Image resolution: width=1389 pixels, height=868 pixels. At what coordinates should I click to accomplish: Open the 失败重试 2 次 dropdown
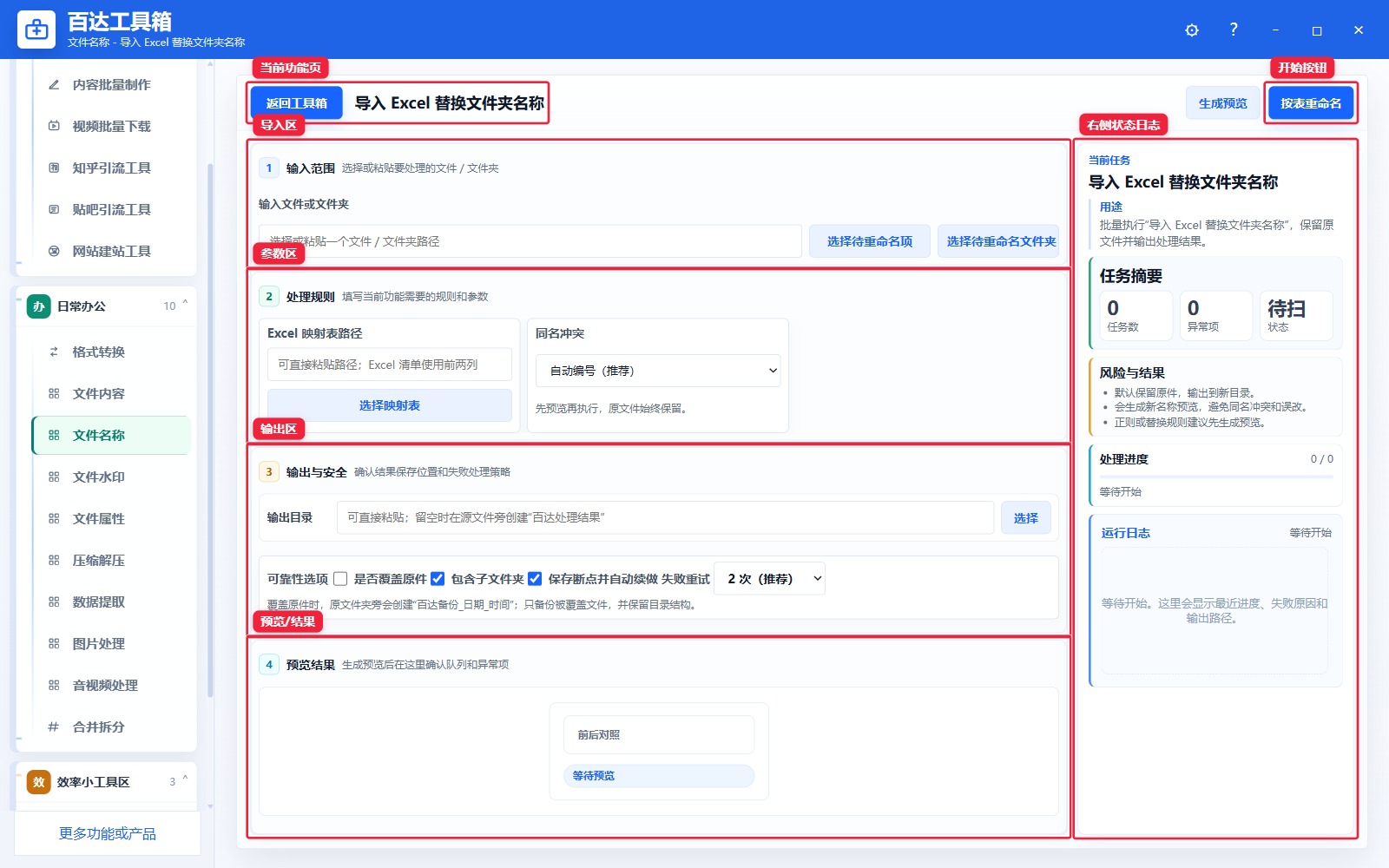point(771,578)
